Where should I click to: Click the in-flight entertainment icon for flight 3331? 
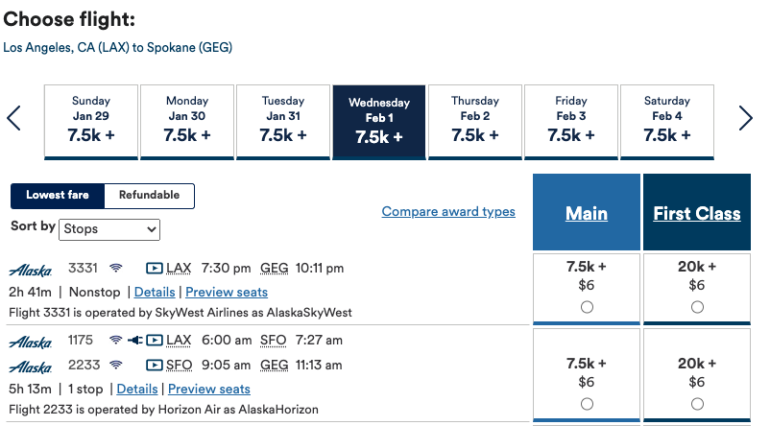tap(154, 268)
